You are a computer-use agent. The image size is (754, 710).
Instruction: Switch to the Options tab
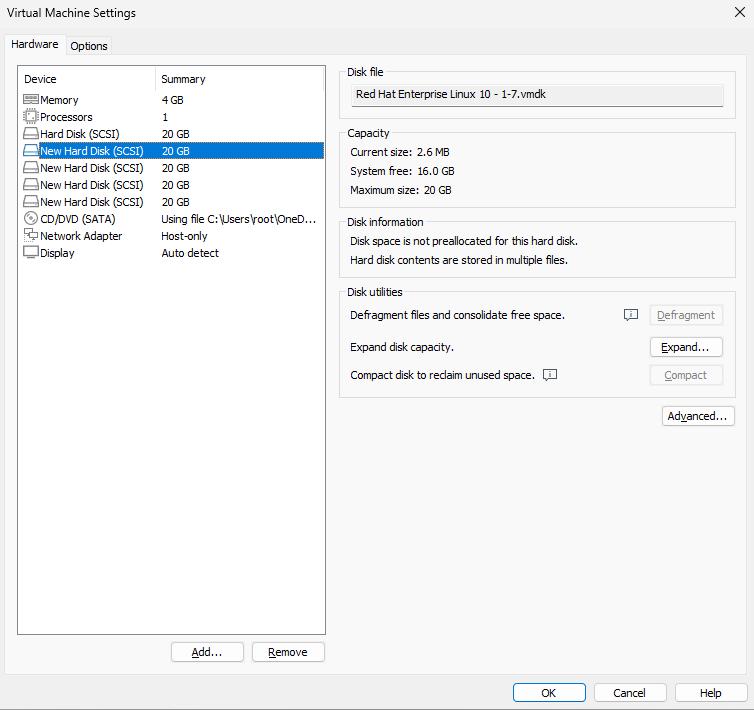89,46
